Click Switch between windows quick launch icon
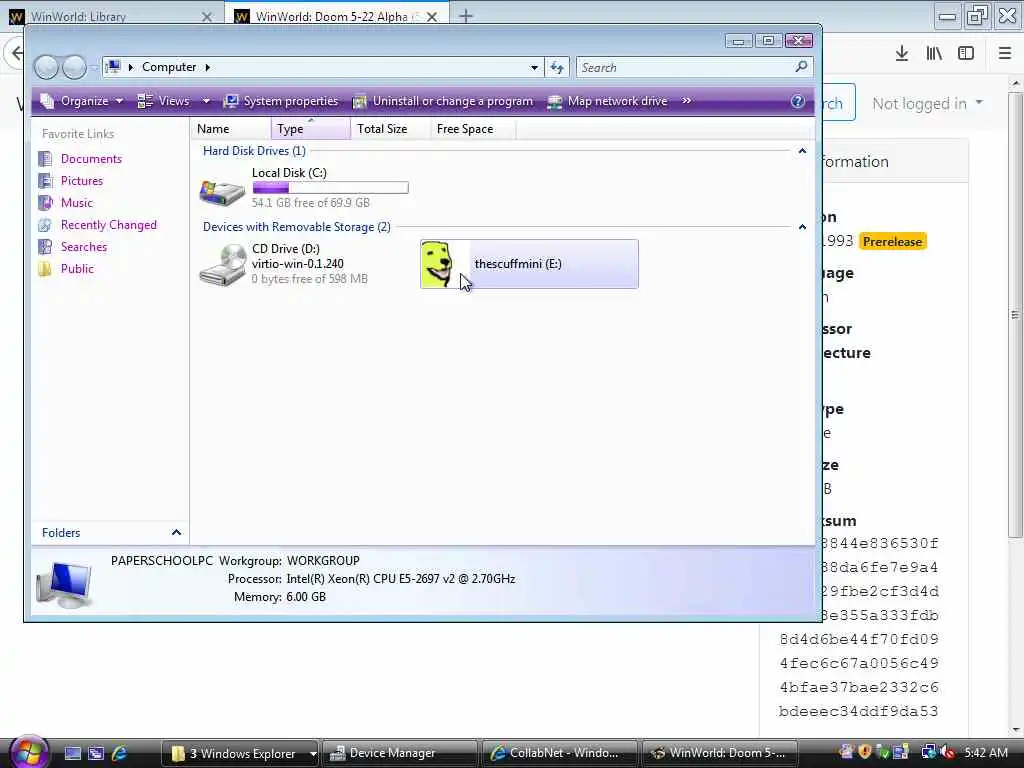Screen dimensions: 1024x768 96,754
